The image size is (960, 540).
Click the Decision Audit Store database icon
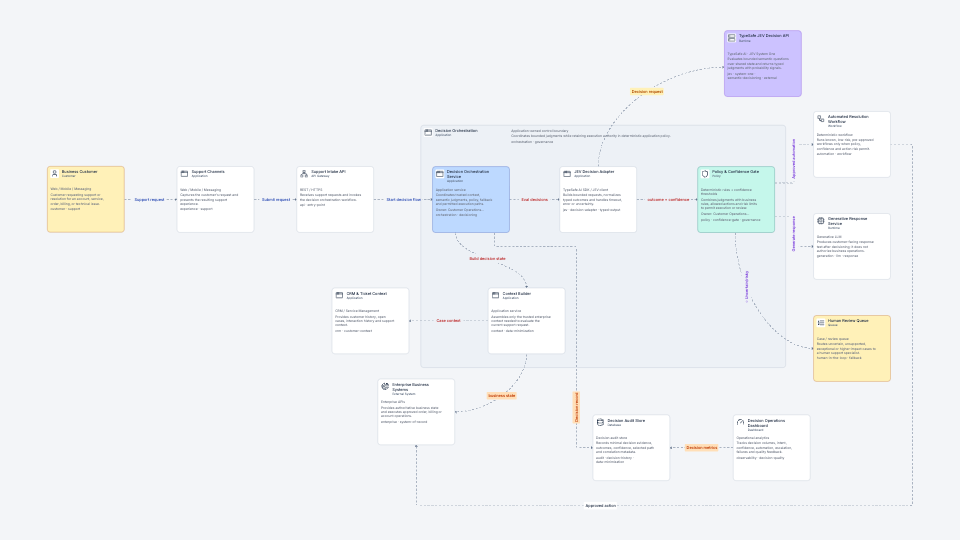(600, 422)
